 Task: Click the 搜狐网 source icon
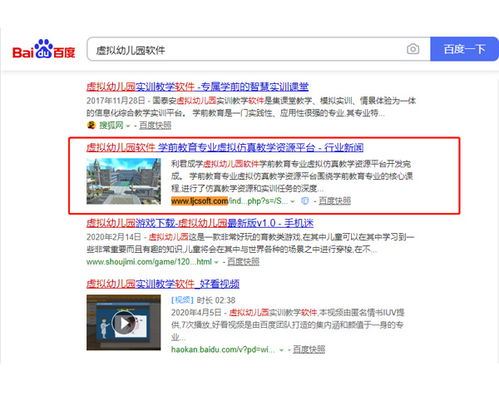91,125
